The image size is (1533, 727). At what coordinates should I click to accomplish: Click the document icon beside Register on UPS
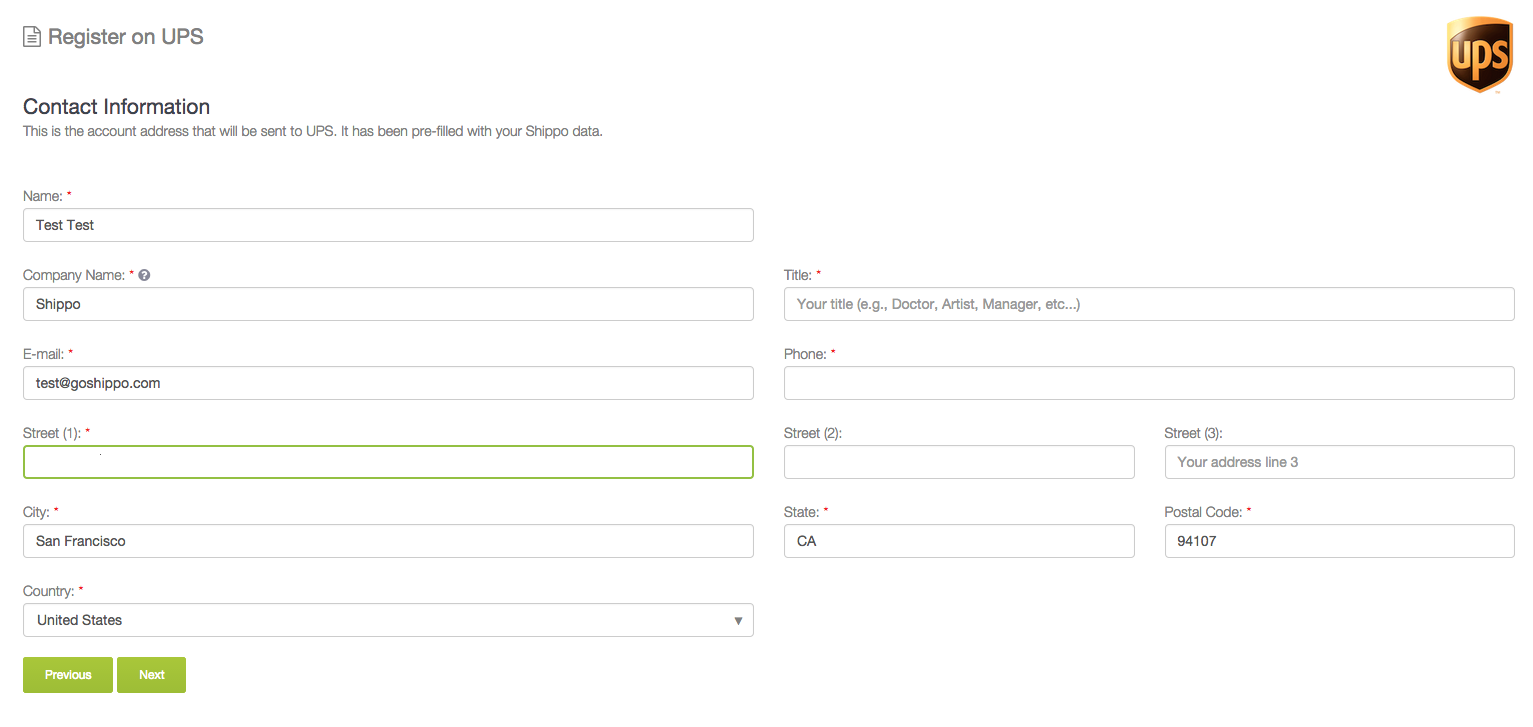click(32, 37)
